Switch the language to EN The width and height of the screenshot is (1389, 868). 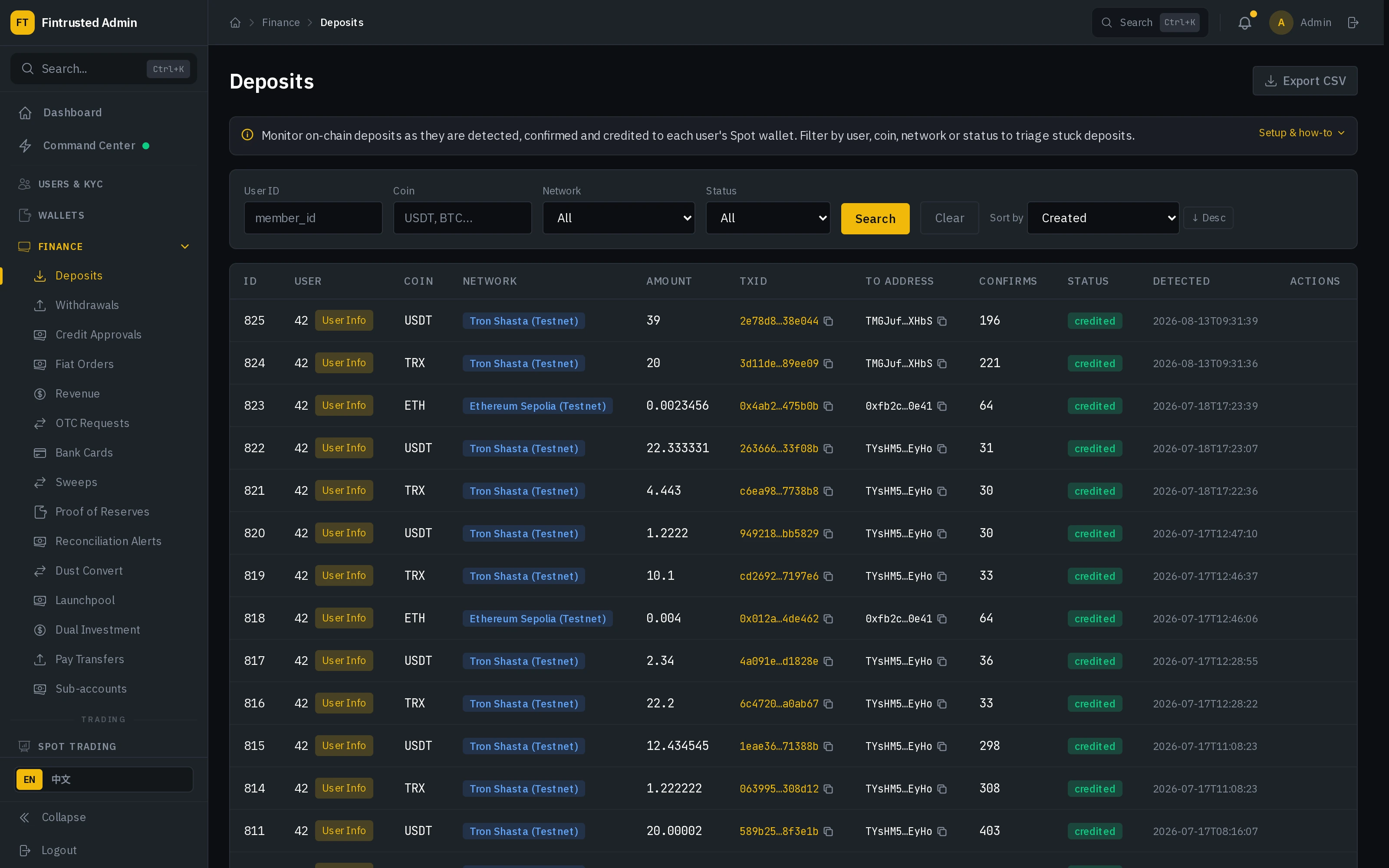[29, 779]
